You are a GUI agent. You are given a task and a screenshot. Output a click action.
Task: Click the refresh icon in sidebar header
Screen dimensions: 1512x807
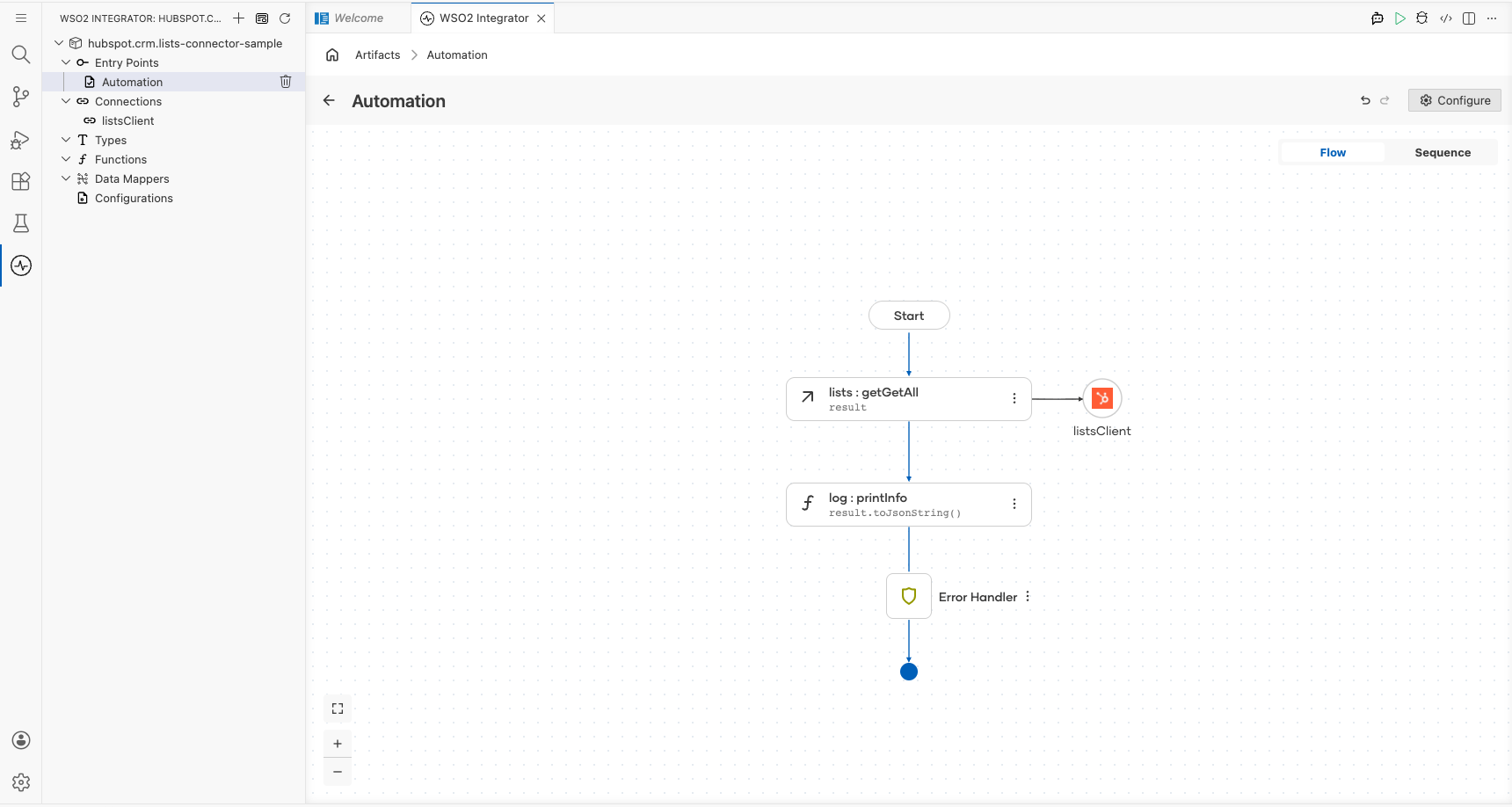285,18
